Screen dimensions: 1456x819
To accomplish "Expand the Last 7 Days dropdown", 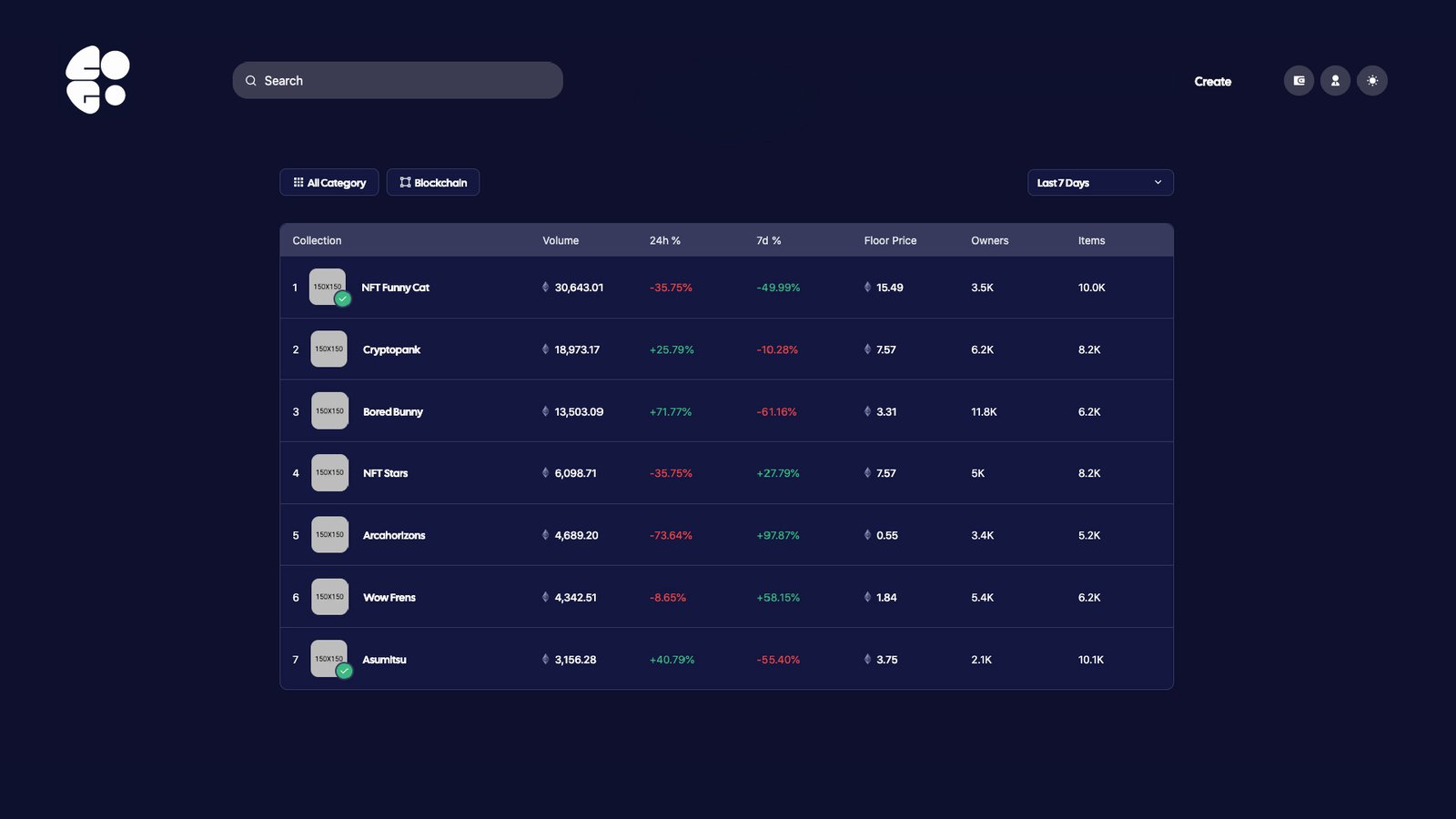I will [1099, 183].
